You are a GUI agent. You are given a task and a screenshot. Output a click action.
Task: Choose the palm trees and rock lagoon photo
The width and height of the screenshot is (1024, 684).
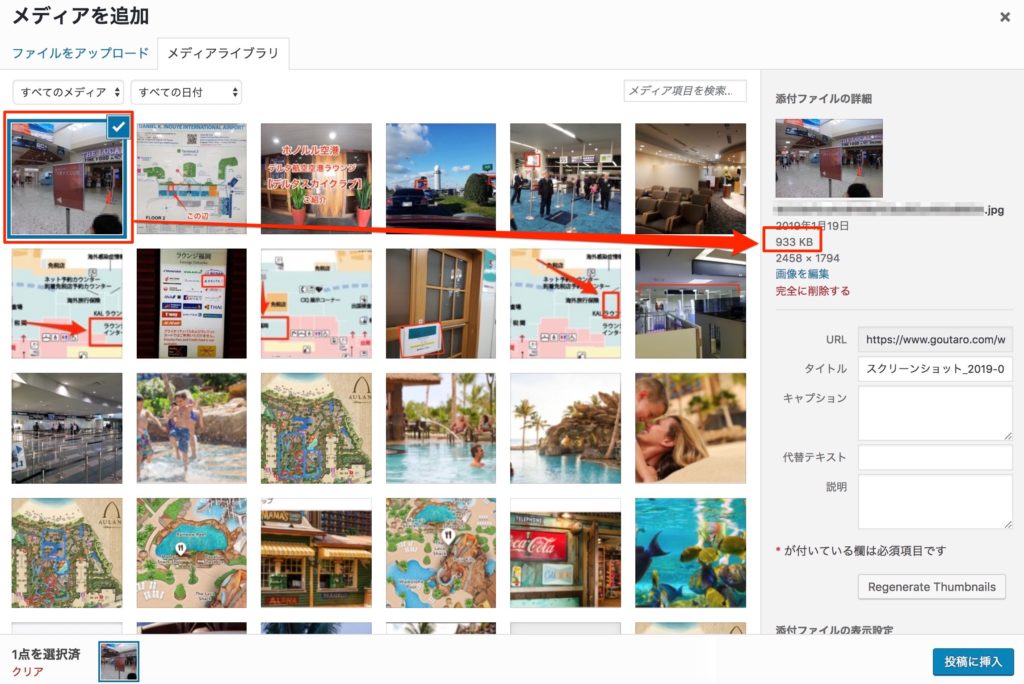566,428
